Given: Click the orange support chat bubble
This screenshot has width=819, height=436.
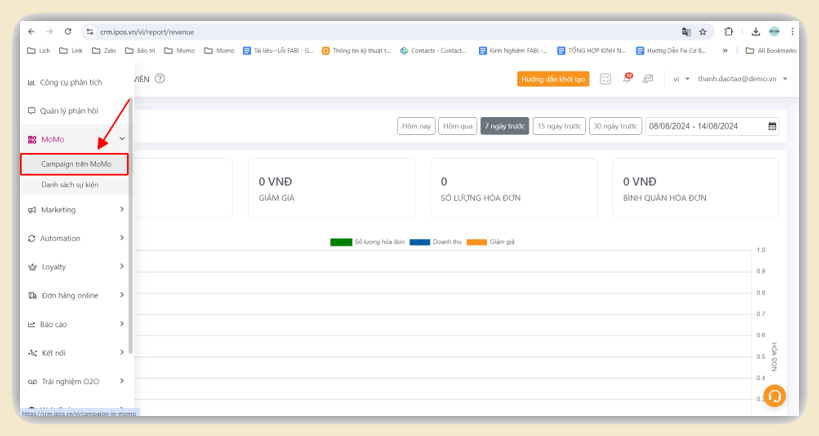Looking at the screenshot, I should click(x=774, y=396).
